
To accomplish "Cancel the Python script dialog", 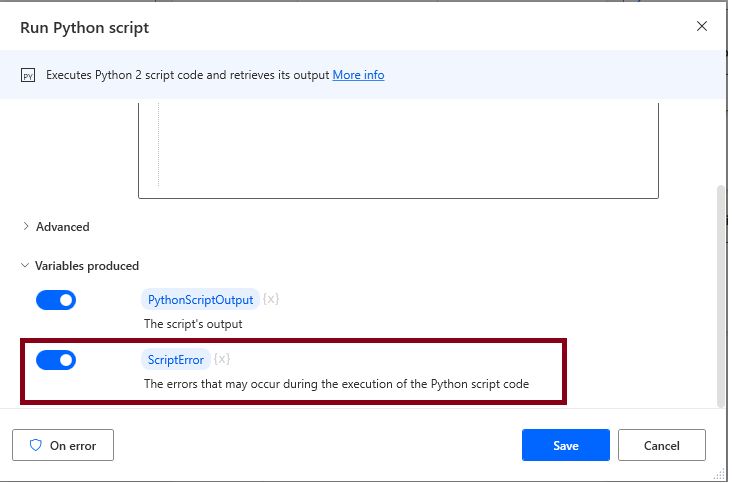I will click(661, 445).
